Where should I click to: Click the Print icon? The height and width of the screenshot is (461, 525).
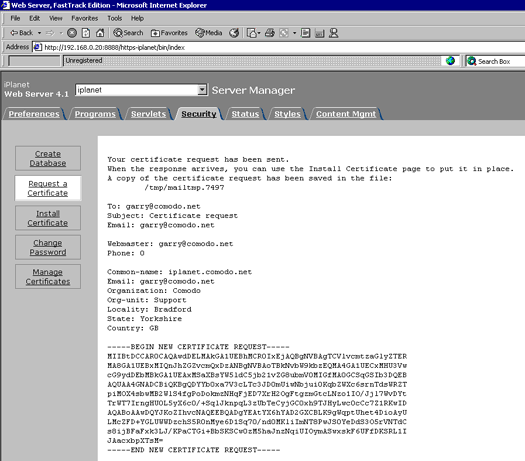tap(270, 33)
